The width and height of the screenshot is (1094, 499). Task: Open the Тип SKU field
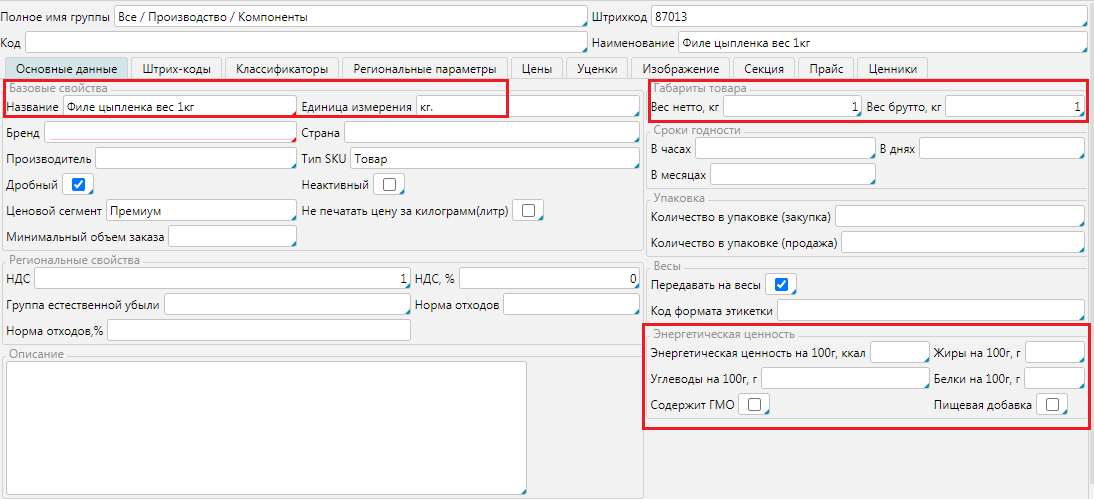[x=493, y=159]
